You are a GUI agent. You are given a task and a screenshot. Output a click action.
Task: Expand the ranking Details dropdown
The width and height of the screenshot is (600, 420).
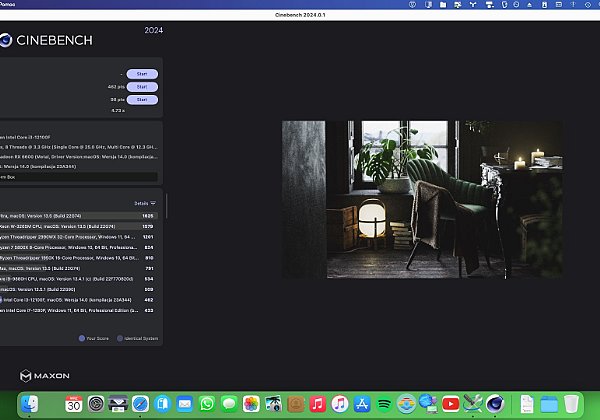(145, 203)
